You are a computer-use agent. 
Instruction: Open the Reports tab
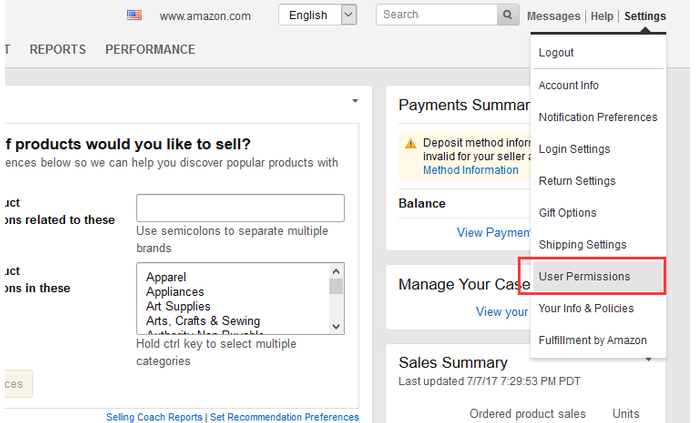pyautogui.click(x=57, y=49)
